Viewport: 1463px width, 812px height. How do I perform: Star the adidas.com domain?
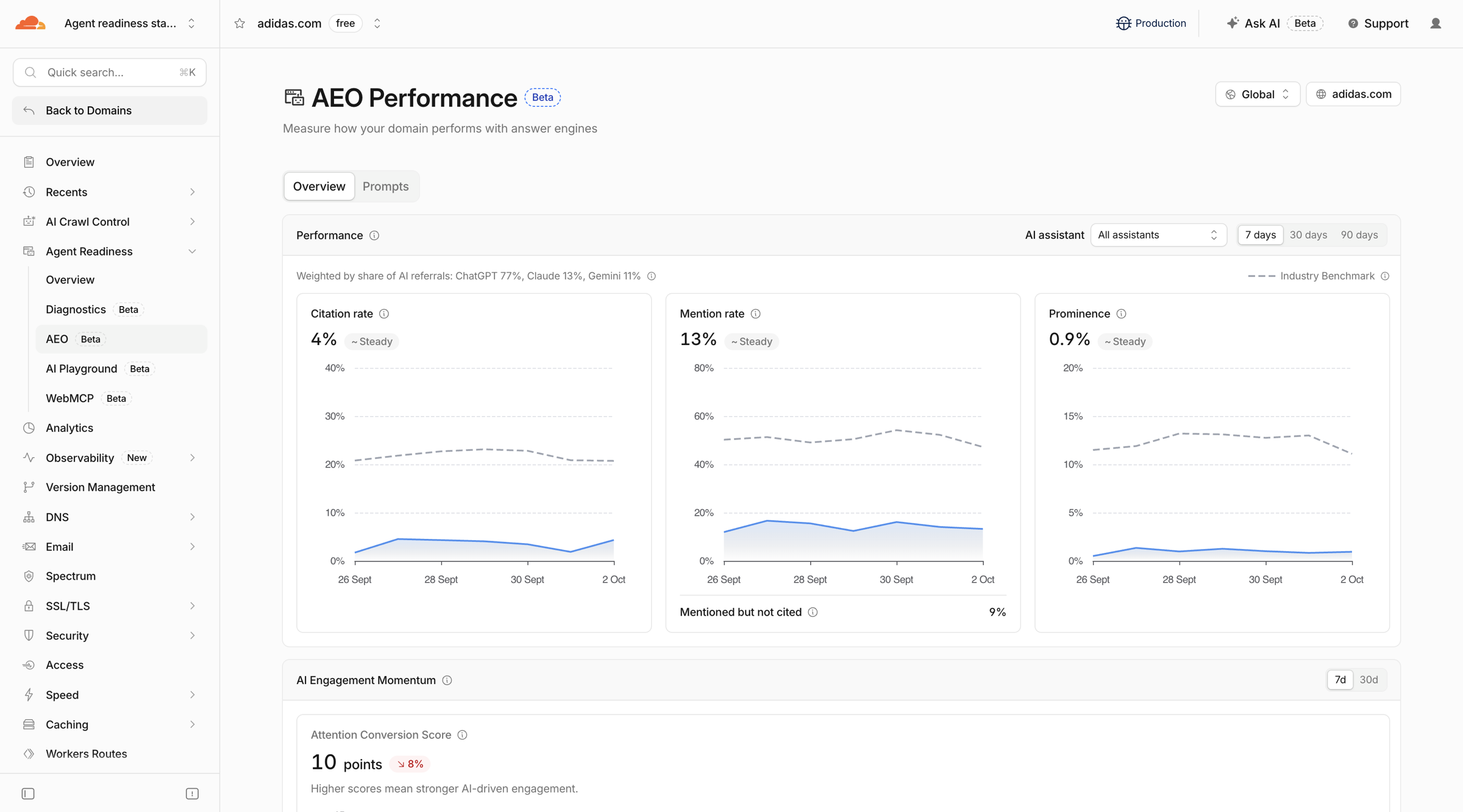click(240, 23)
